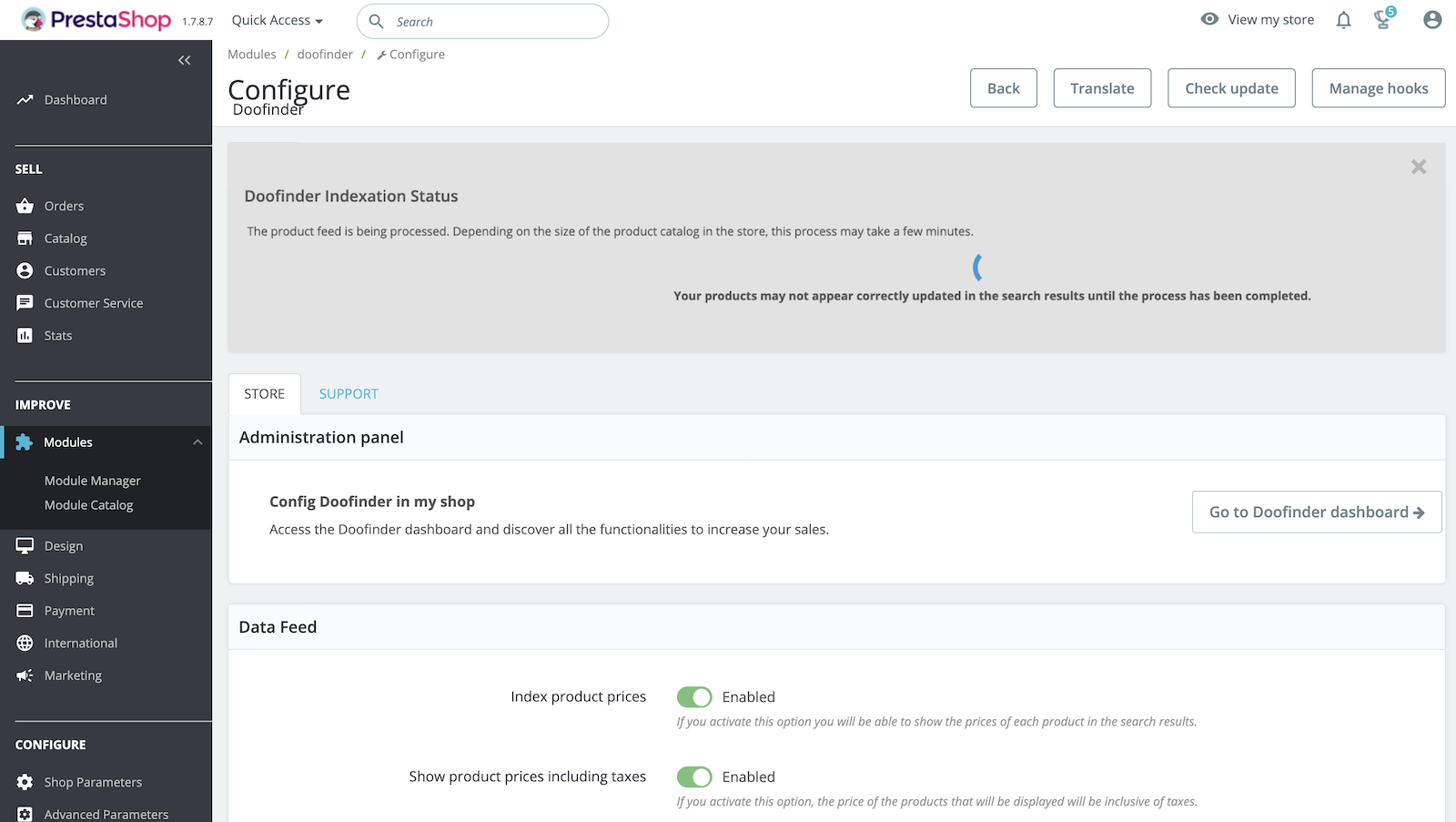Viewport: 1456px width, 822px height.
Task: Switch to the STORE tab
Action: click(x=264, y=394)
